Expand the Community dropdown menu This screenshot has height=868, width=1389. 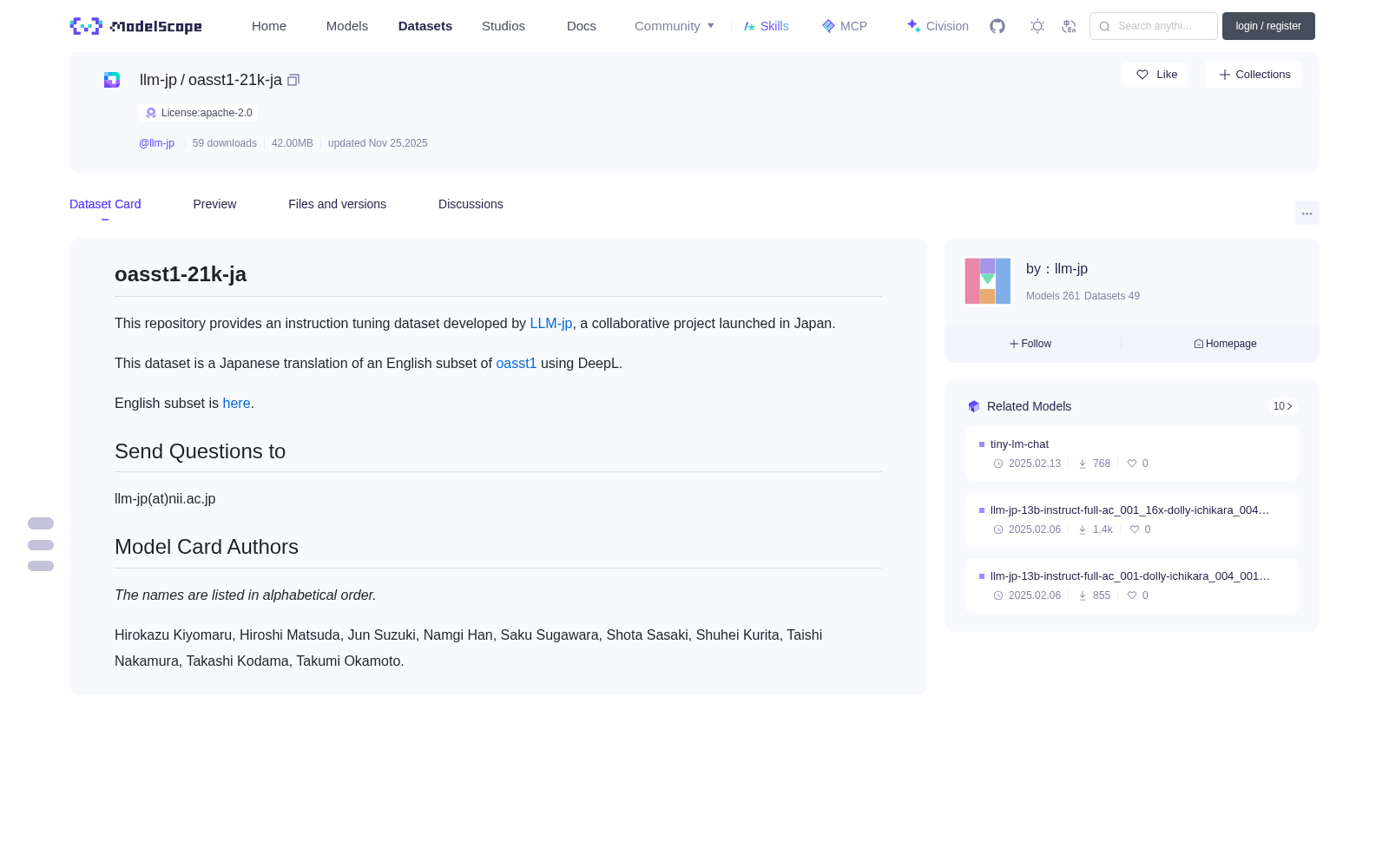coord(675,26)
